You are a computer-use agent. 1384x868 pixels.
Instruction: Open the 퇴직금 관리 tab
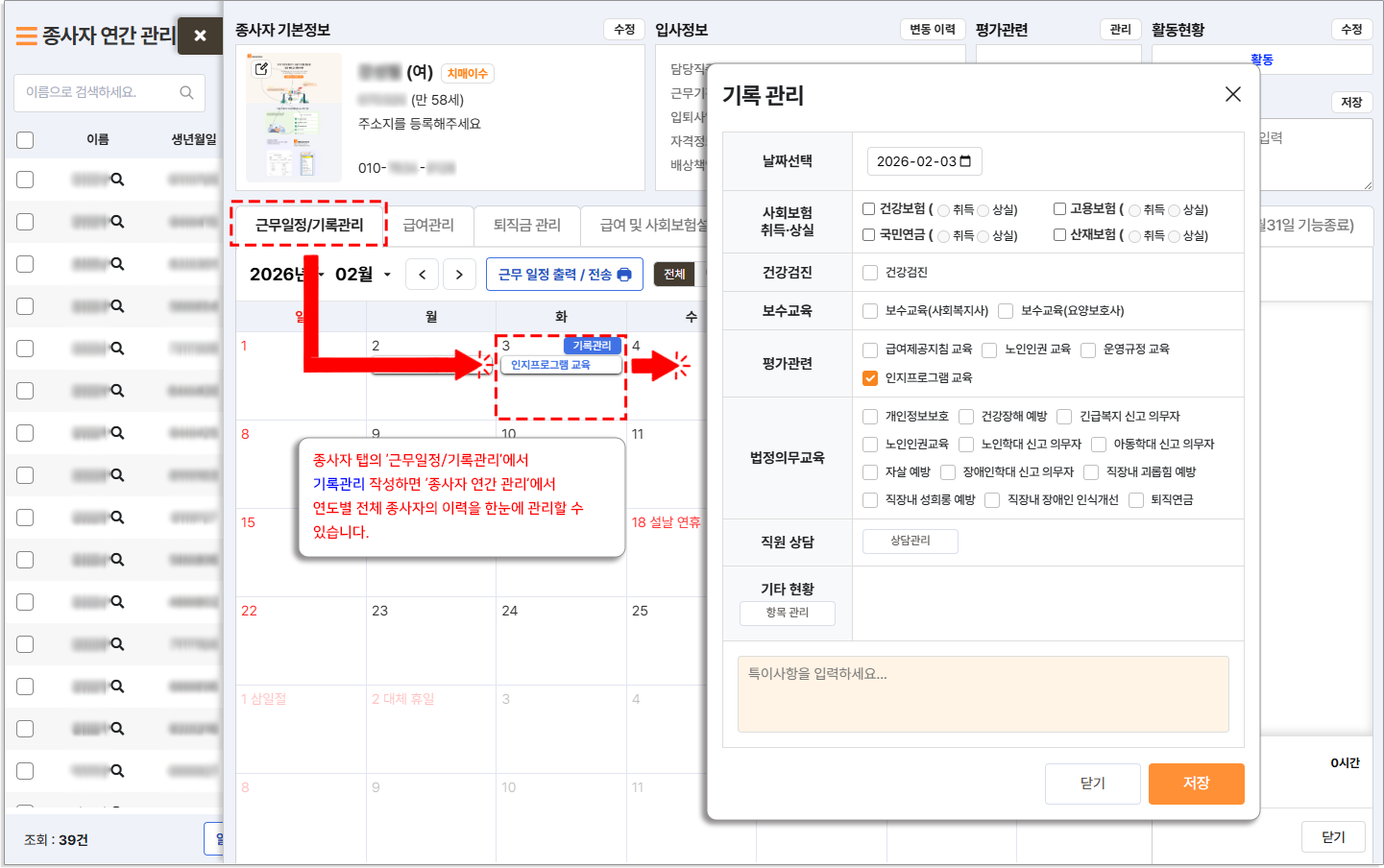click(526, 225)
